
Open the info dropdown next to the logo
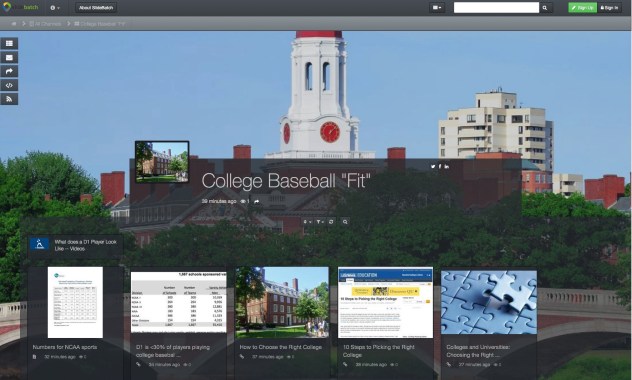[54, 8]
